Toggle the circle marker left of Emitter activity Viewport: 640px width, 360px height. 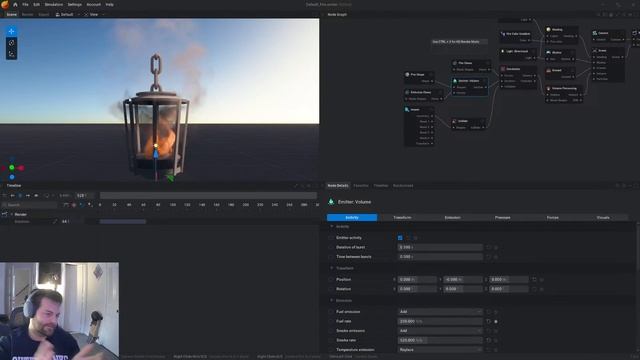point(331,238)
